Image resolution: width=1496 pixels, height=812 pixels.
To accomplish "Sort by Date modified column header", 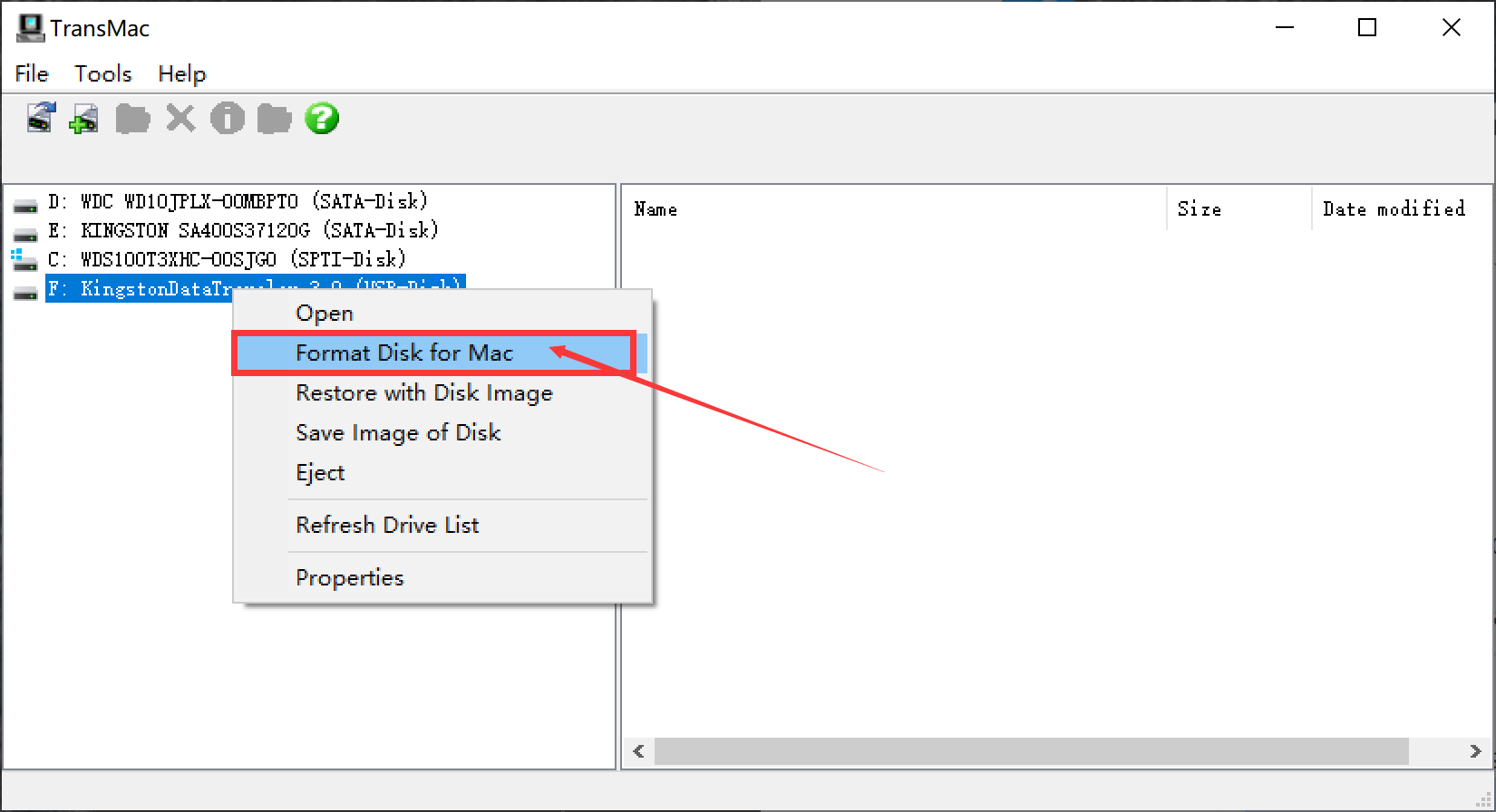I will pos(1403,209).
